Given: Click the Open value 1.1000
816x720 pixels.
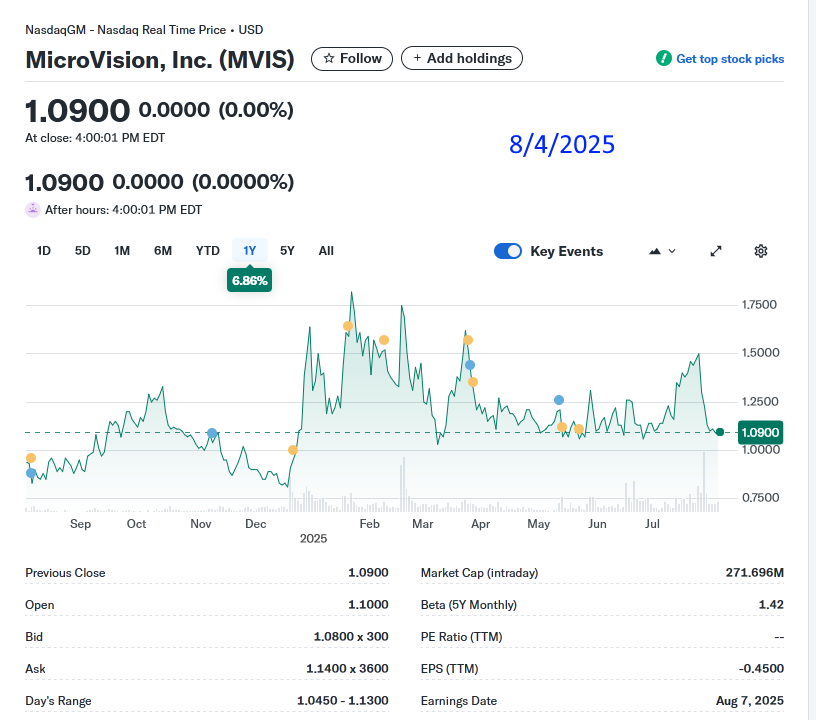Looking at the screenshot, I should (x=368, y=605).
